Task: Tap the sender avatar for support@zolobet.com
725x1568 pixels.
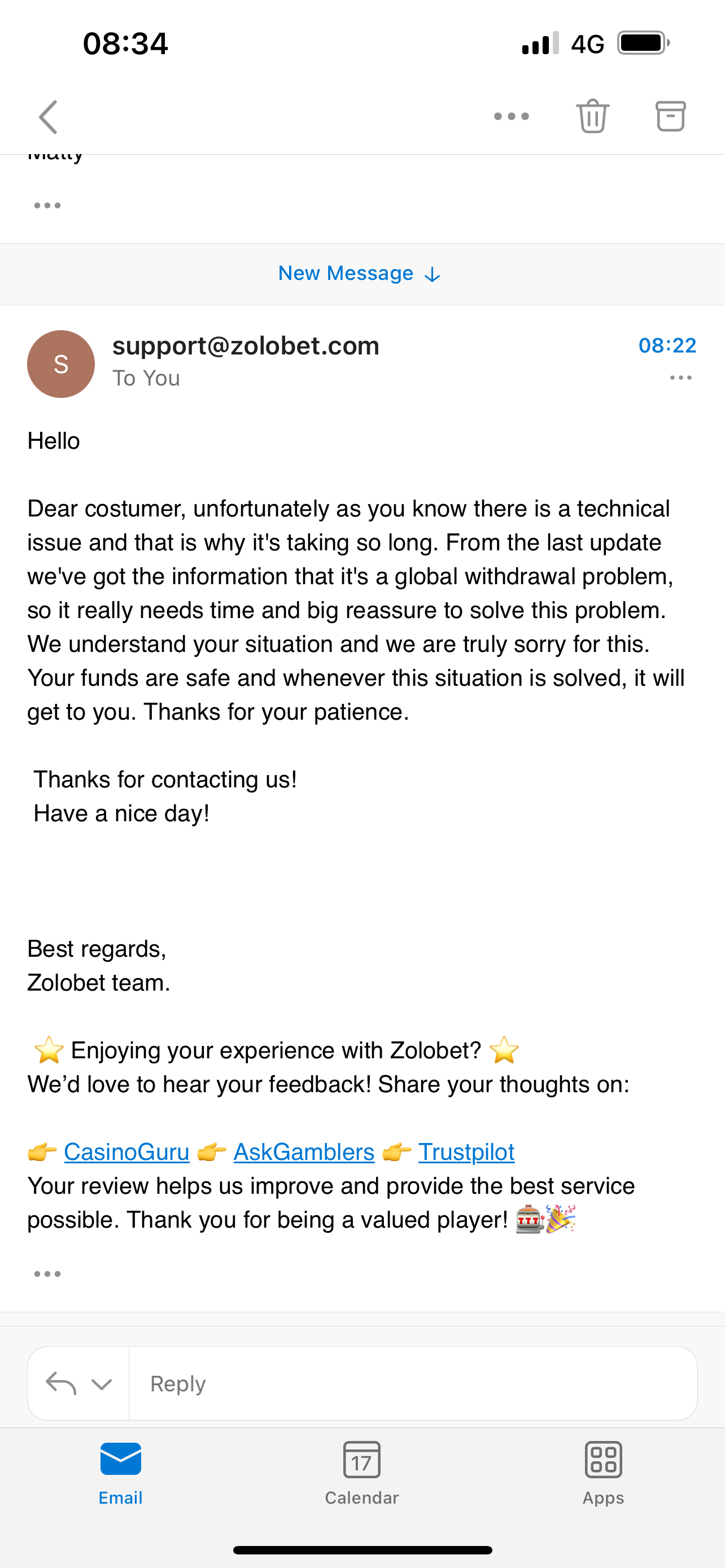Action: pos(61,364)
